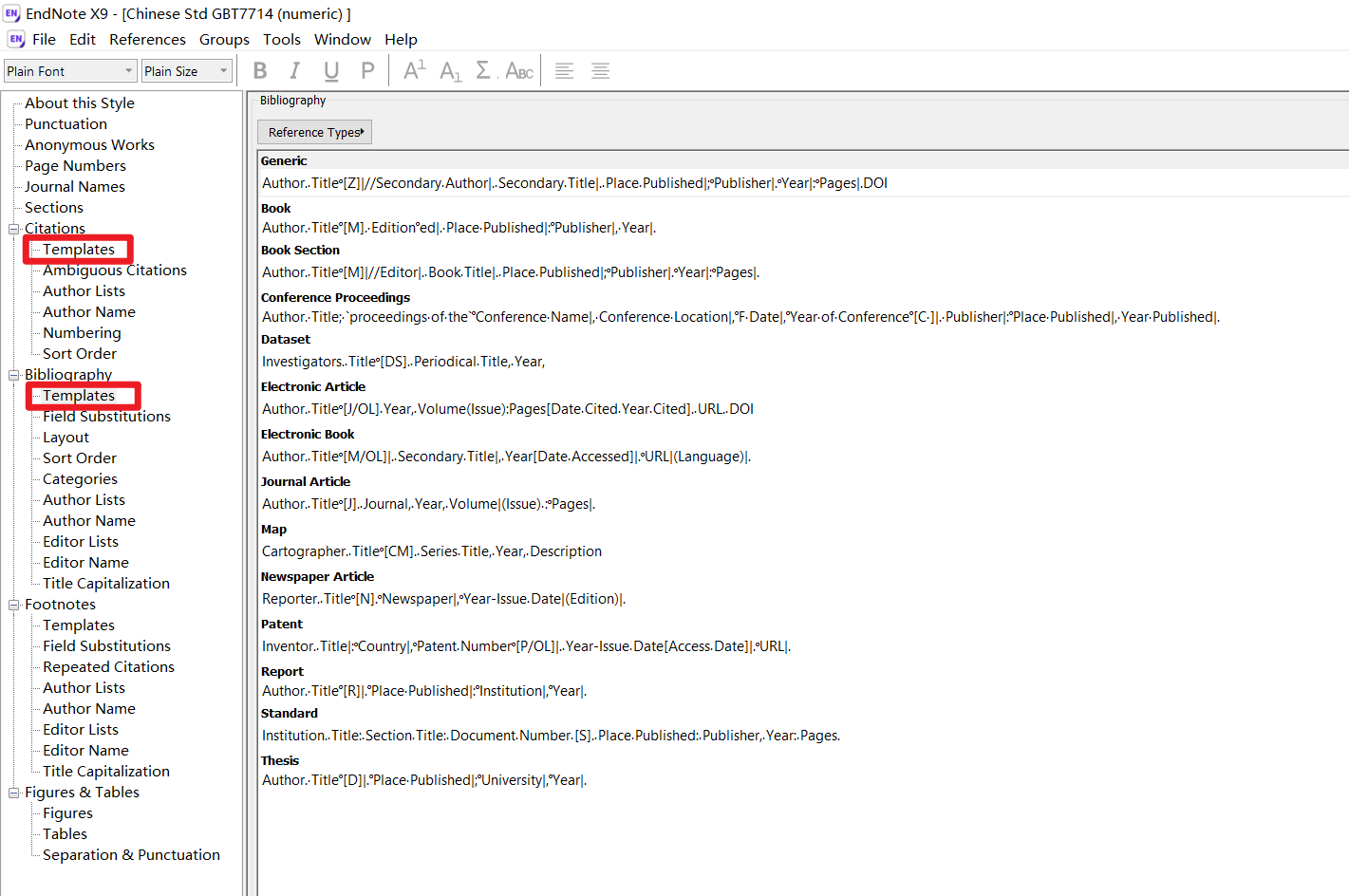
Task: Apply Superscript formatting
Action: point(415,70)
